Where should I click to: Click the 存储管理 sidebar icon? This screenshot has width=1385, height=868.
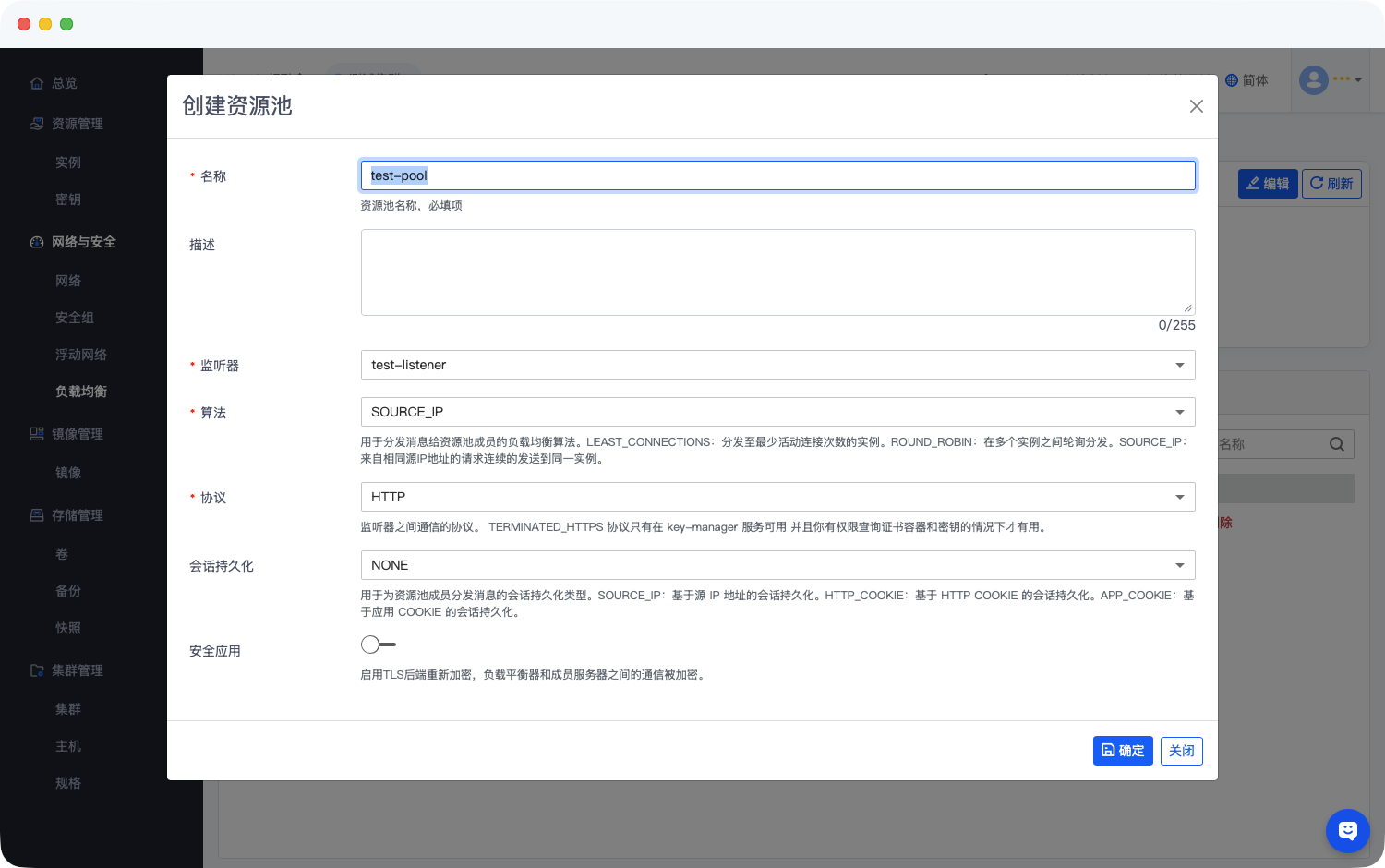pos(37,515)
